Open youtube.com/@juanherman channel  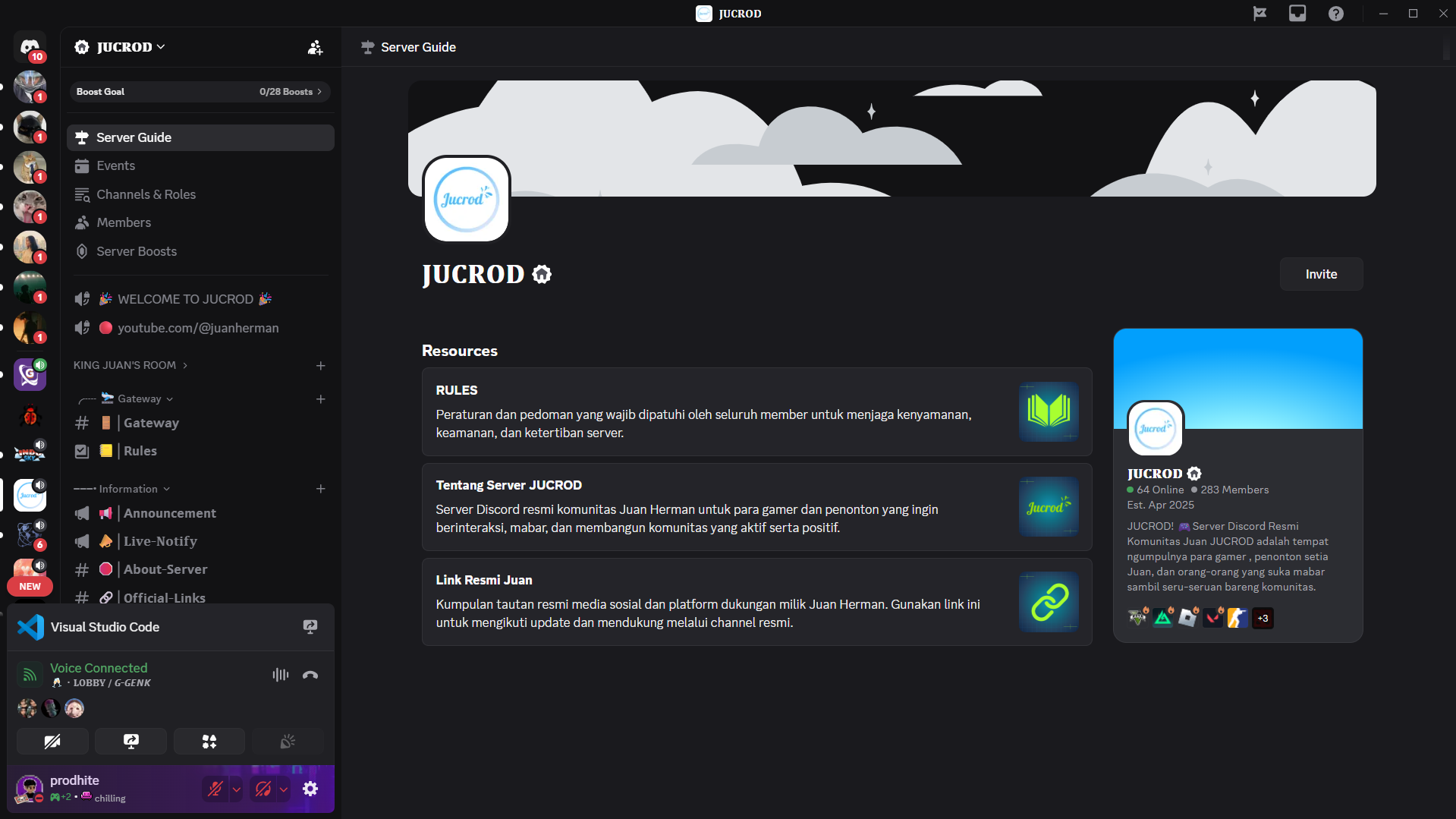tap(200, 328)
